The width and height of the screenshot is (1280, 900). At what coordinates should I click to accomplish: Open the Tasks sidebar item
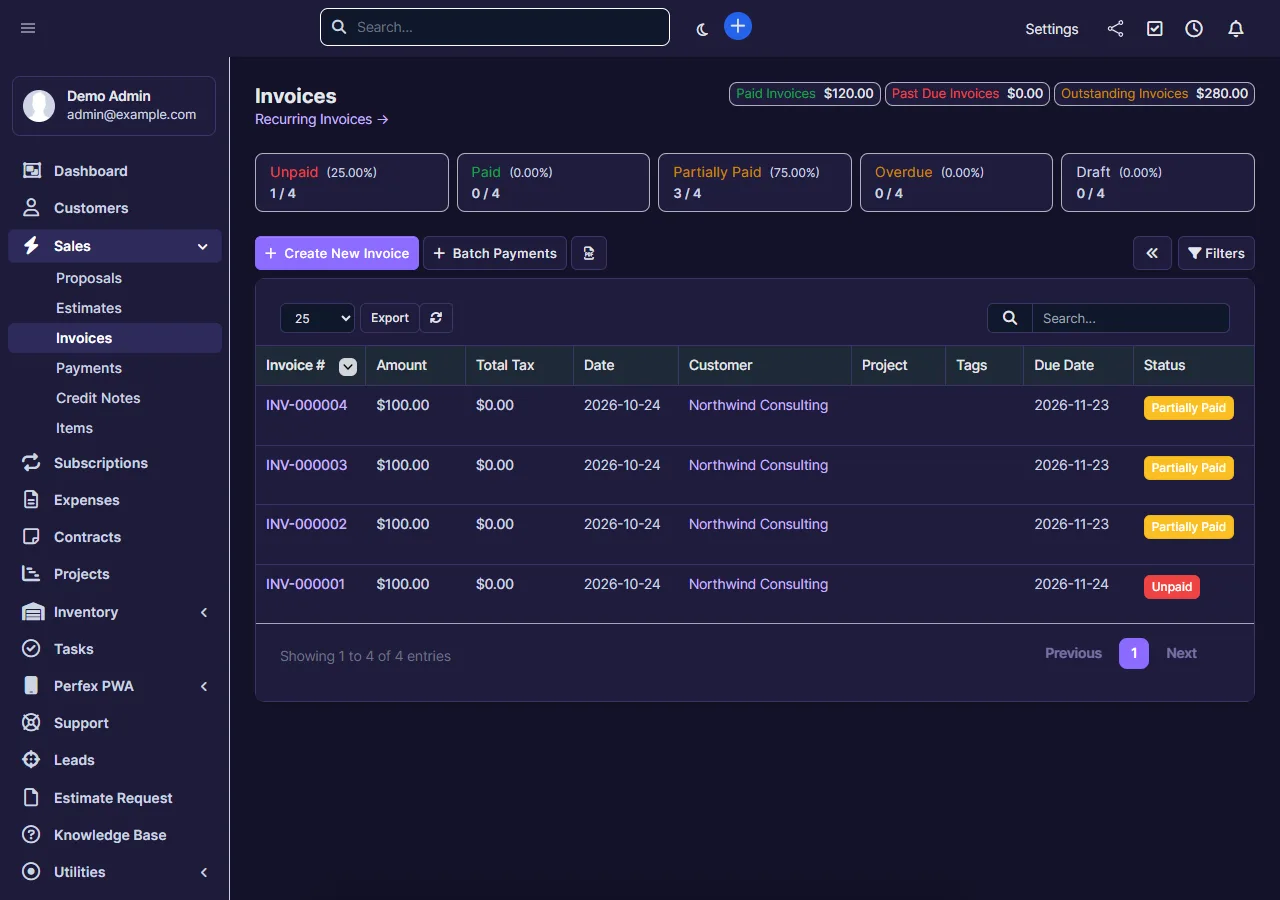point(115,649)
